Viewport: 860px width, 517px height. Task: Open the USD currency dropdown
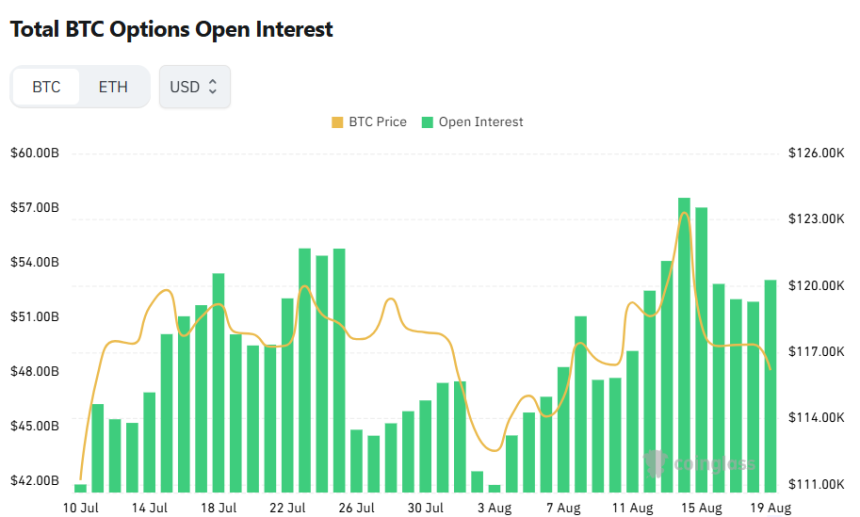(194, 87)
